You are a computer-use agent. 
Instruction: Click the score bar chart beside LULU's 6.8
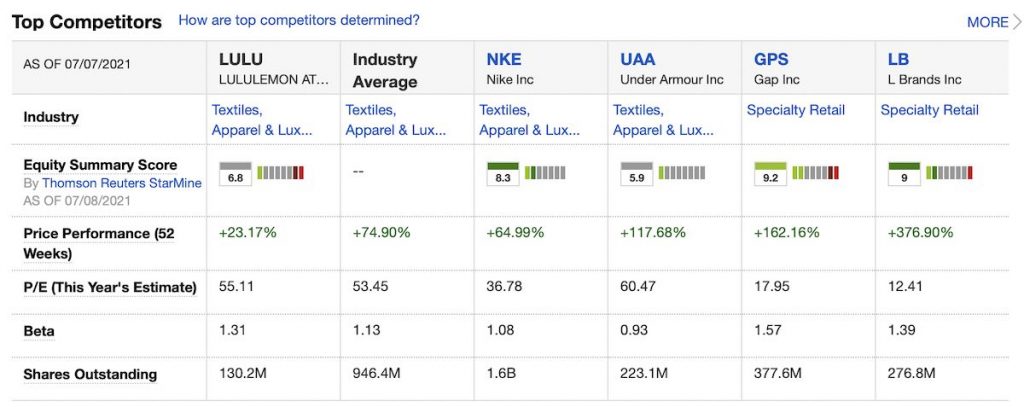click(280, 173)
